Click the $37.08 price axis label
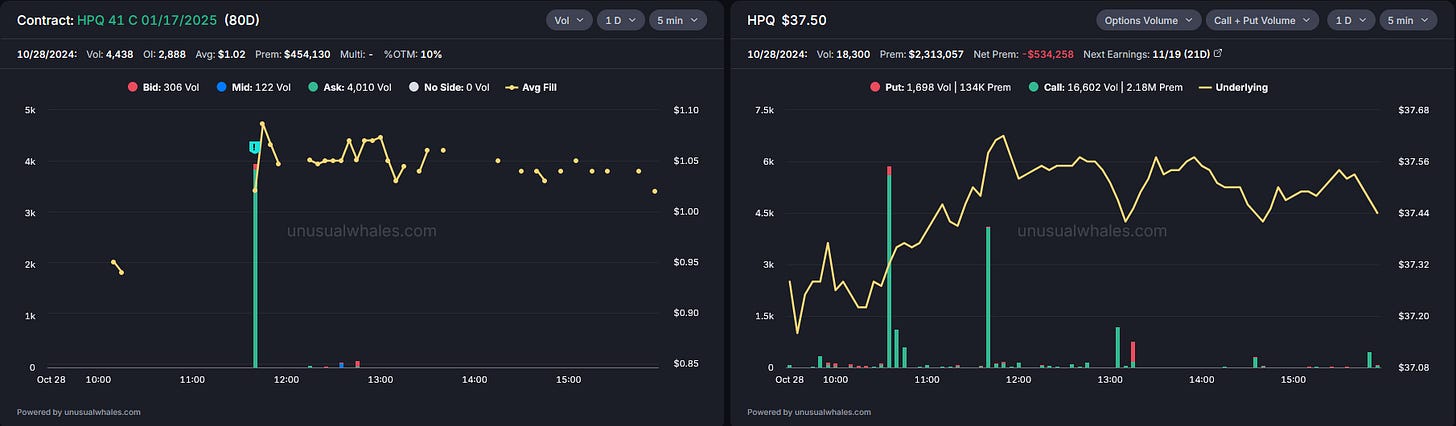 pyautogui.click(x=1414, y=367)
